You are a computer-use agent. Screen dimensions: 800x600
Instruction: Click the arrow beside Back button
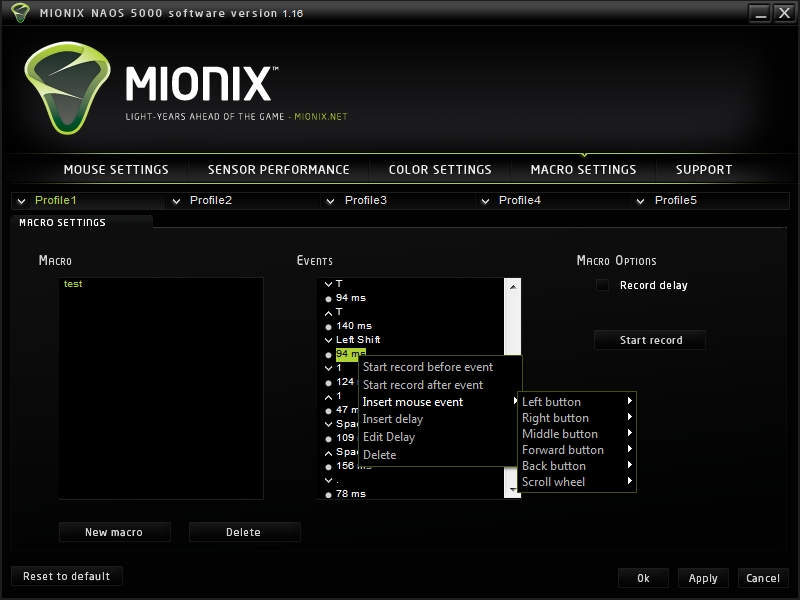coord(630,465)
